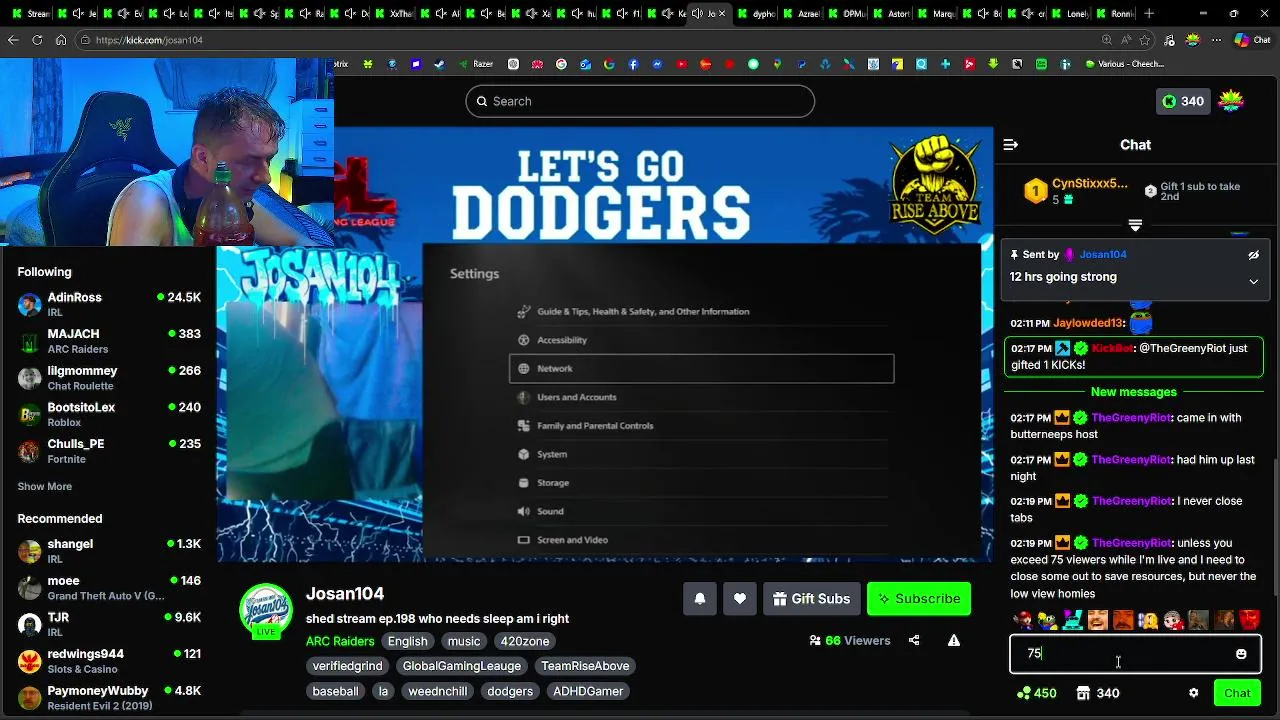The width and height of the screenshot is (1280, 720).
Task: Open lilgmommey channel in Following
Action: coord(109,378)
